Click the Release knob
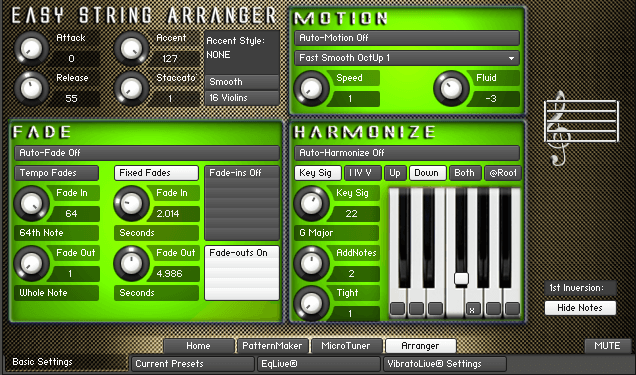 tap(32, 88)
